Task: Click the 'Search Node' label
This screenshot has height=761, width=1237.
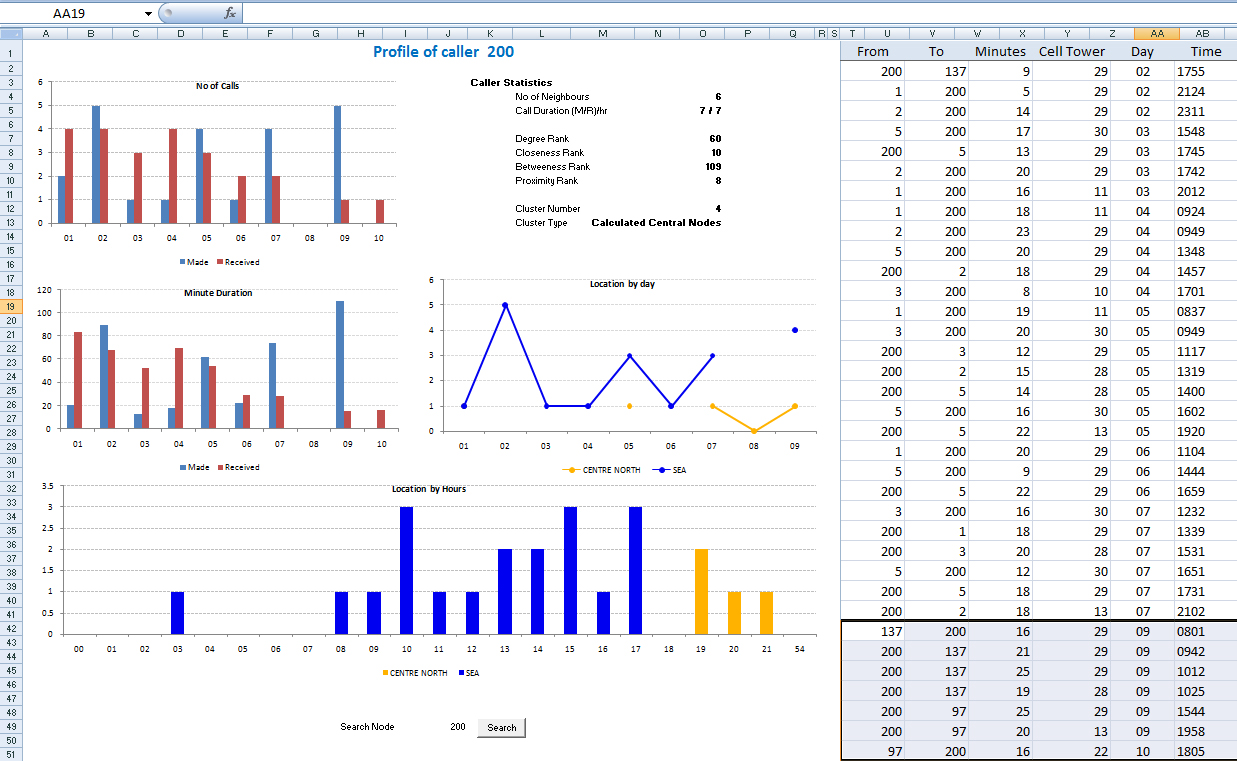Action: [367, 727]
